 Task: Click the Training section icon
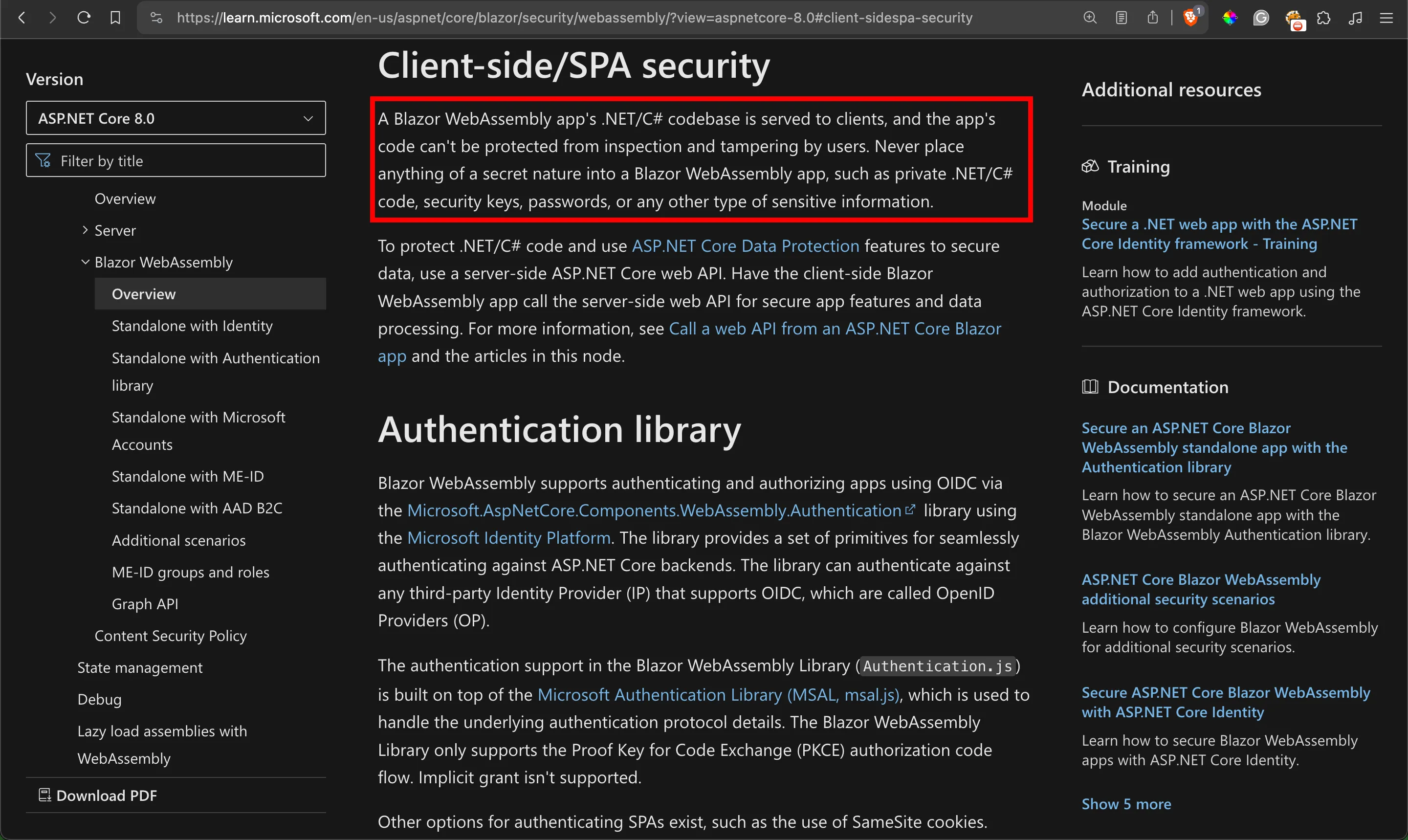pyautogui.click(x=1090, y=166)
